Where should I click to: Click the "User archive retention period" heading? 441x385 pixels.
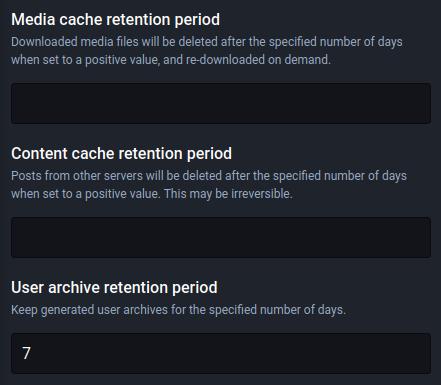tap(114, 288)
